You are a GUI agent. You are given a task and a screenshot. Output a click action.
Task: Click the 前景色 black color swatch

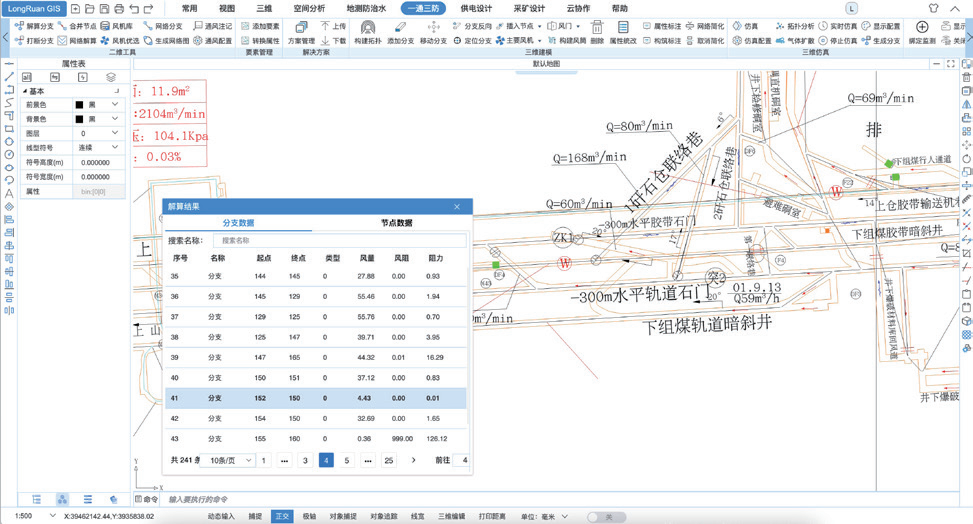click(x=79, y=104)
